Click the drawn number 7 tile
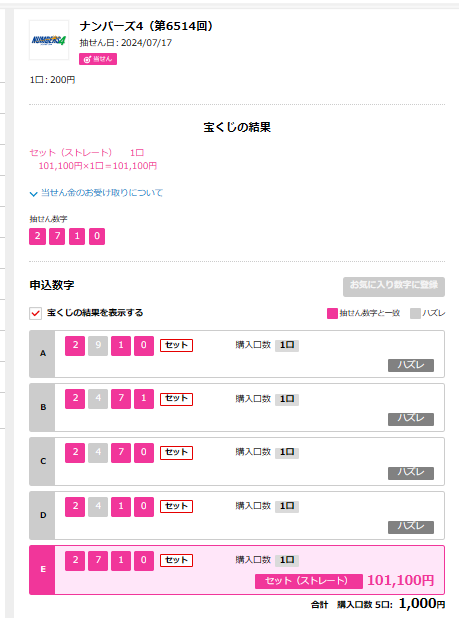Viewport: 459px width, 618px height. click(x=57, y=236)
